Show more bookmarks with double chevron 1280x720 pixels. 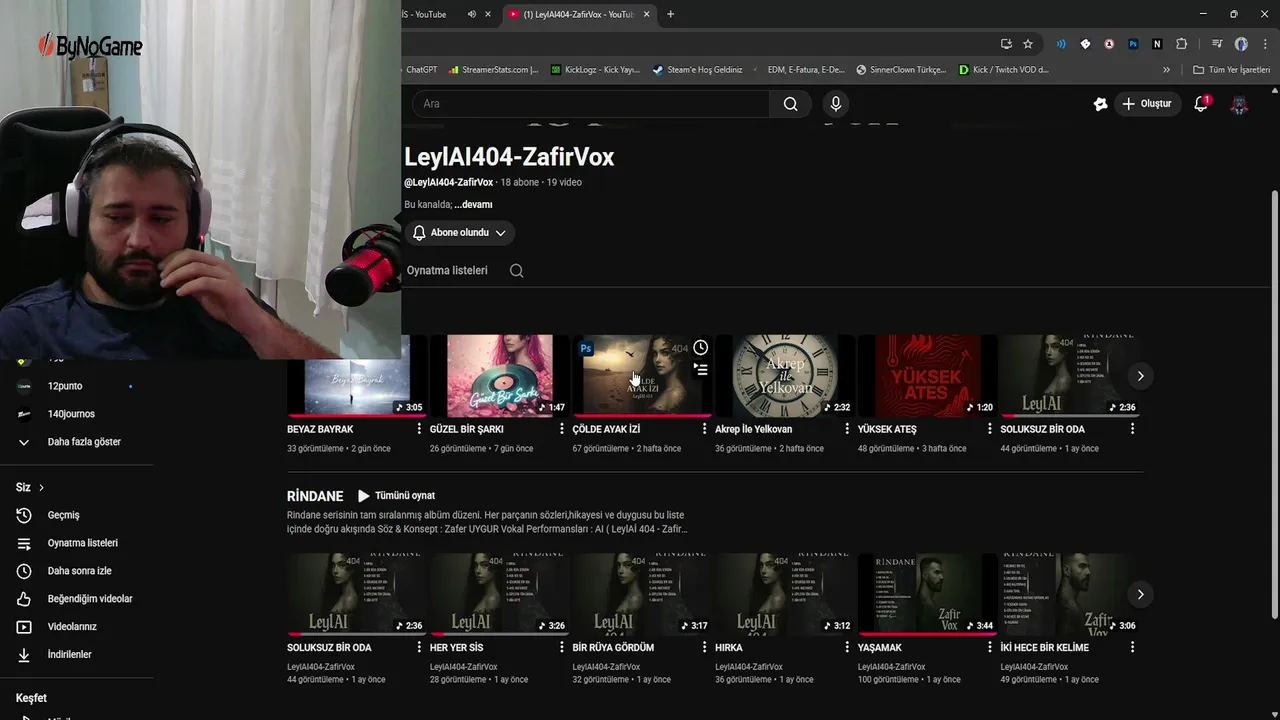point(1166,70)
